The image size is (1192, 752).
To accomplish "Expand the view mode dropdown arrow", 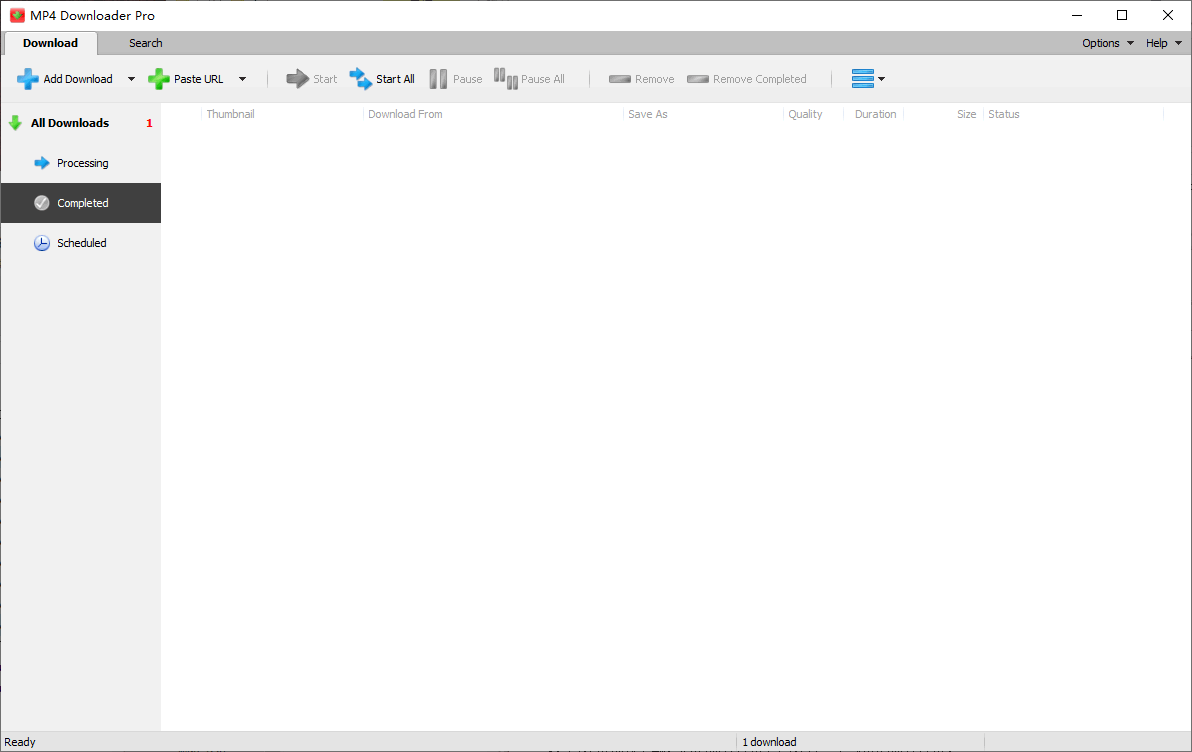I will [x=882, y=79].
